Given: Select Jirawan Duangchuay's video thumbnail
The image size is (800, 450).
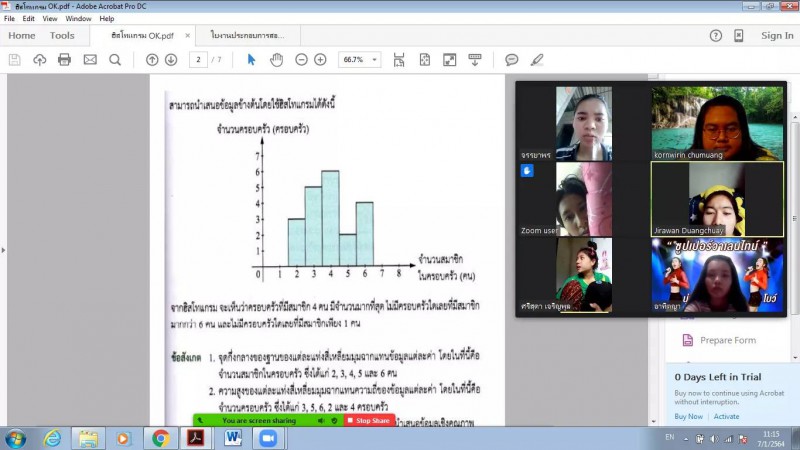Looking at the screenshot, I should pyautogui.click(x=717, y=200).
